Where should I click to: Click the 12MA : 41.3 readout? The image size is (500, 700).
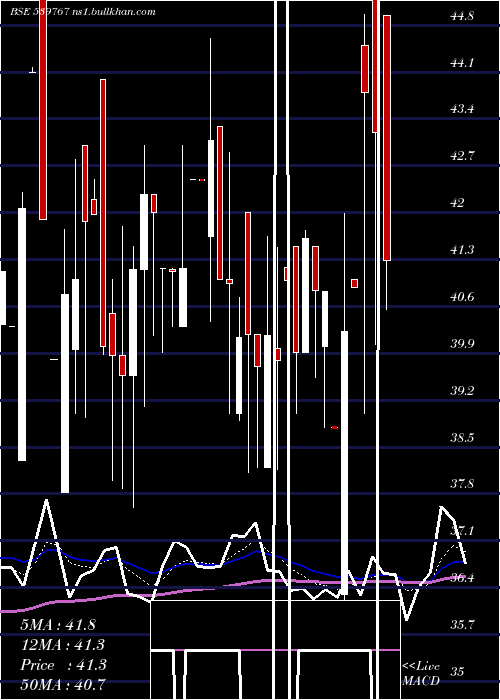63,645
